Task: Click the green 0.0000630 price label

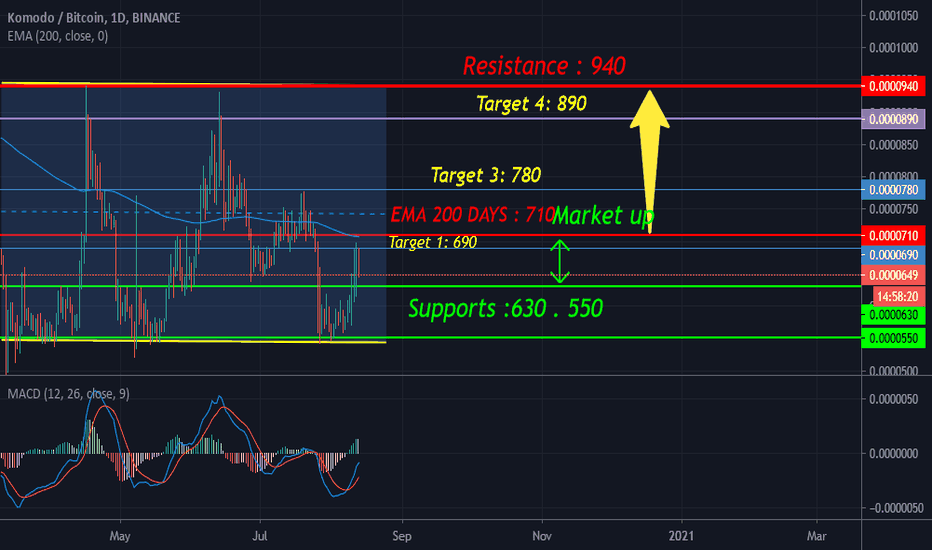Action: pyautogui.click(x=893, y=315)
